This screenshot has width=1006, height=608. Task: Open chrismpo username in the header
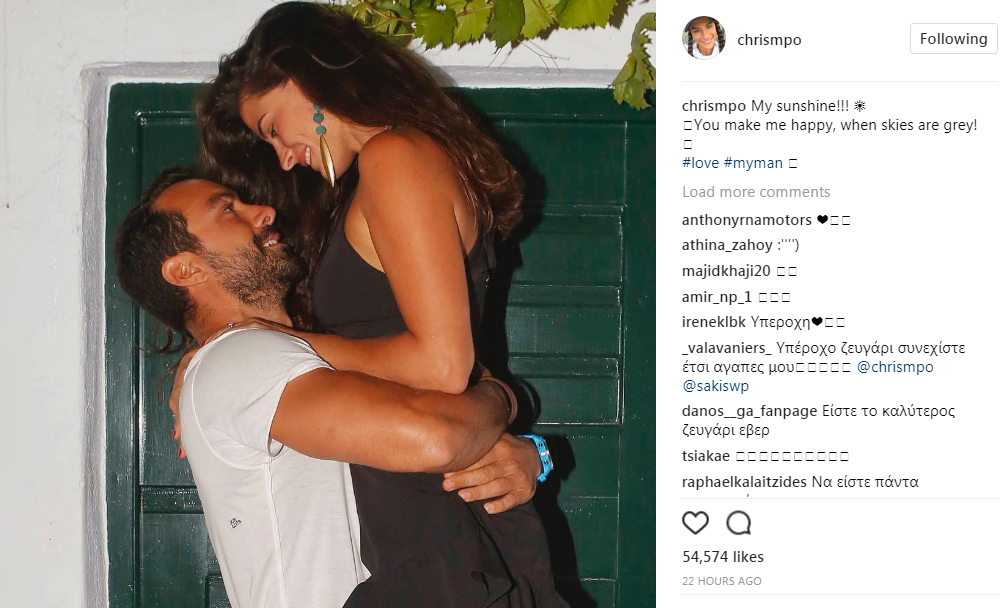tap(769, 40)
